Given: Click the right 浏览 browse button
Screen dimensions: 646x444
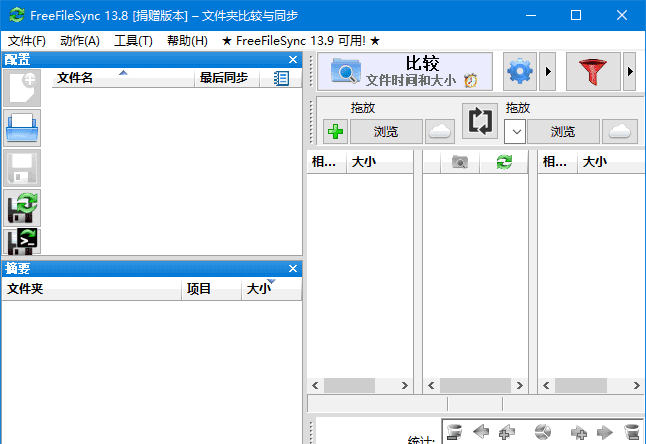Looking at the screenshot, I should point(563,132).
